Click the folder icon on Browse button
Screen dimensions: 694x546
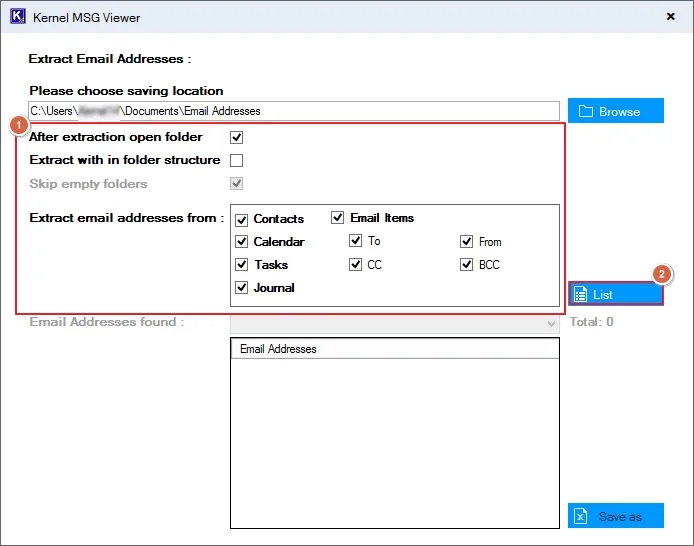[586, 111]
